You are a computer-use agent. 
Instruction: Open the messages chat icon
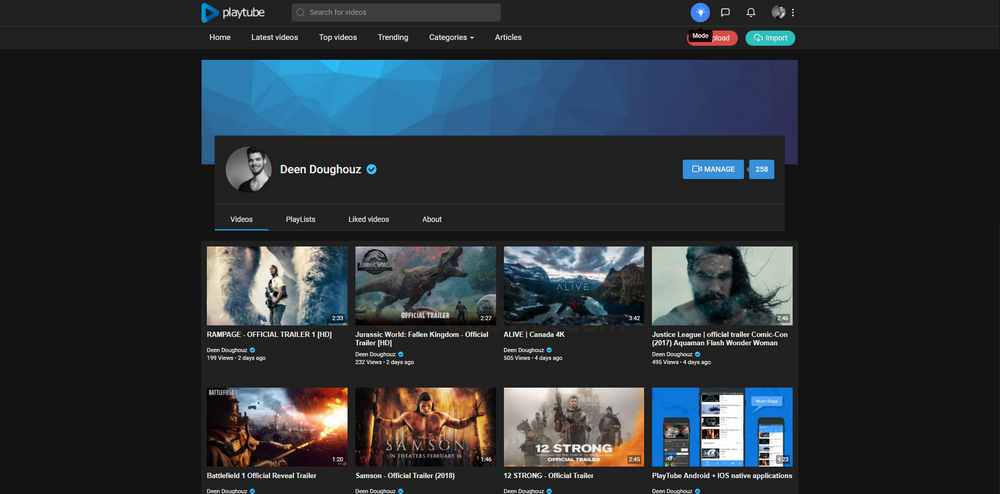click(x=725, y=12)
